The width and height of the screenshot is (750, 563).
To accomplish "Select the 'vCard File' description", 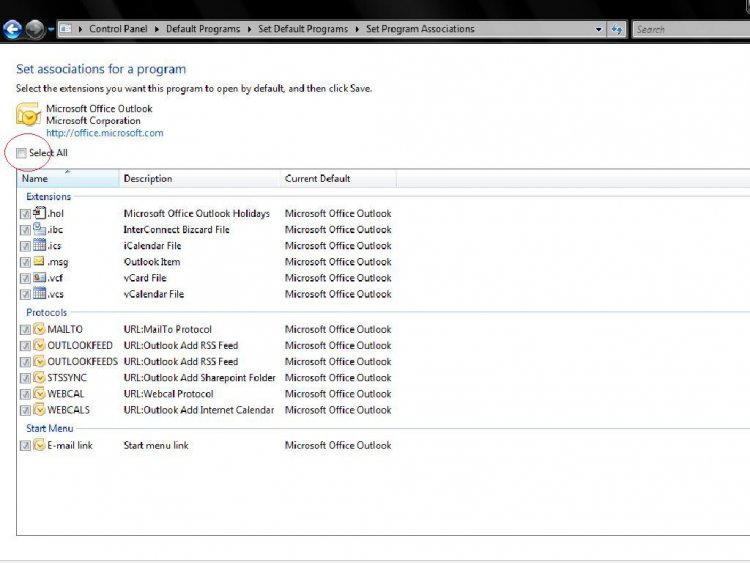I will 145,278.
